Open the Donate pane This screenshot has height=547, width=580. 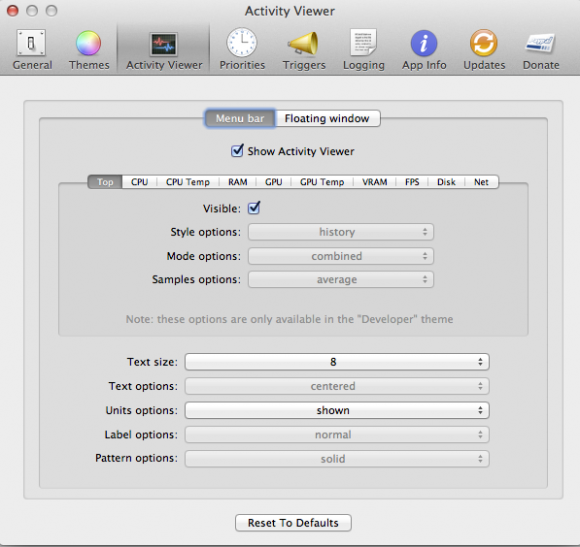click(541, 50)
